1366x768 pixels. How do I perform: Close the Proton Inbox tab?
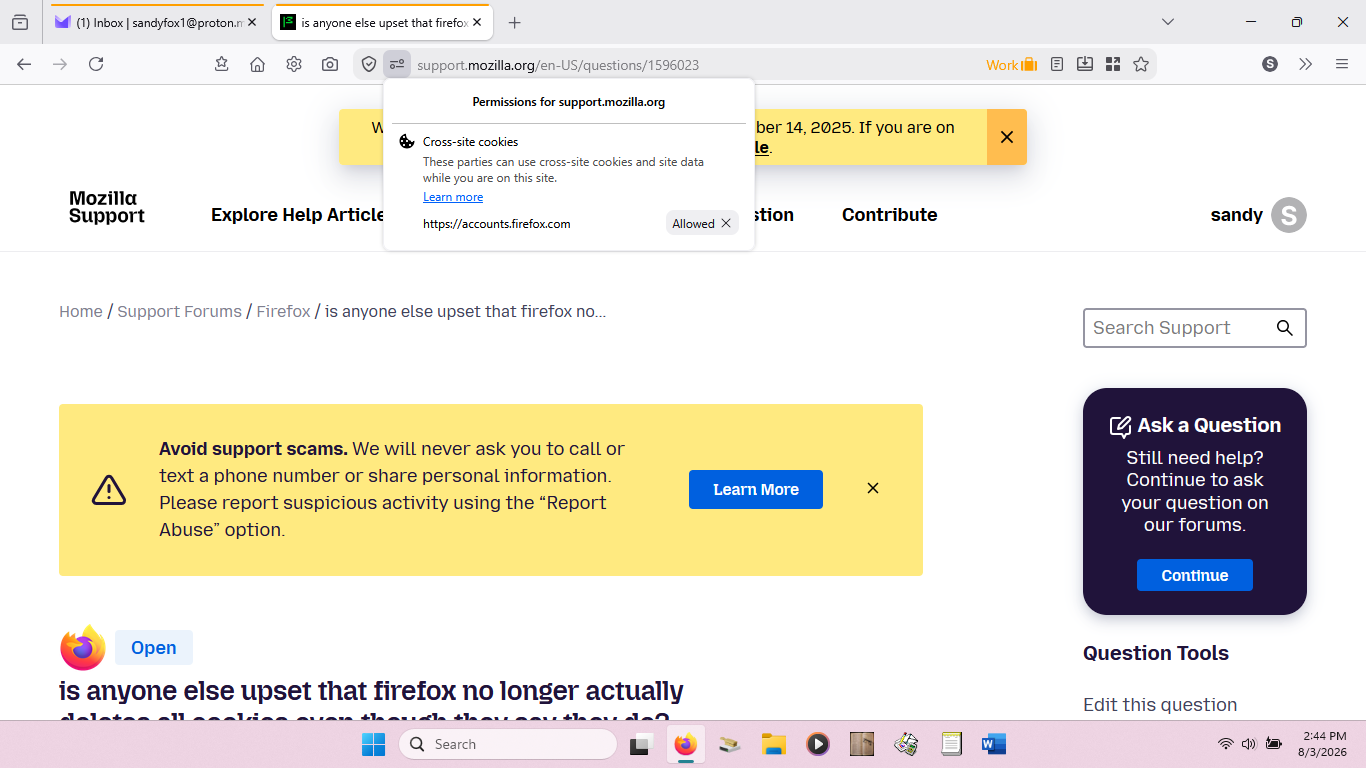point(251,22)
